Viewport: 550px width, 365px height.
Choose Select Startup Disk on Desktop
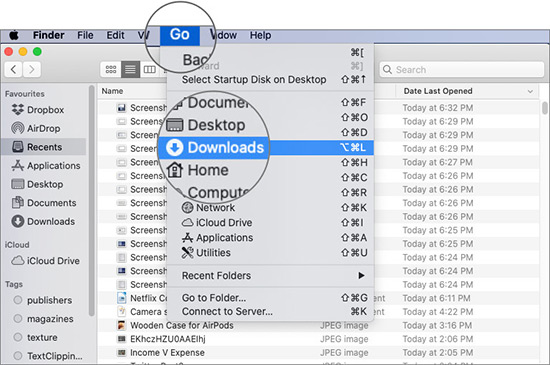pyautogui.click(x=270, y=80)
